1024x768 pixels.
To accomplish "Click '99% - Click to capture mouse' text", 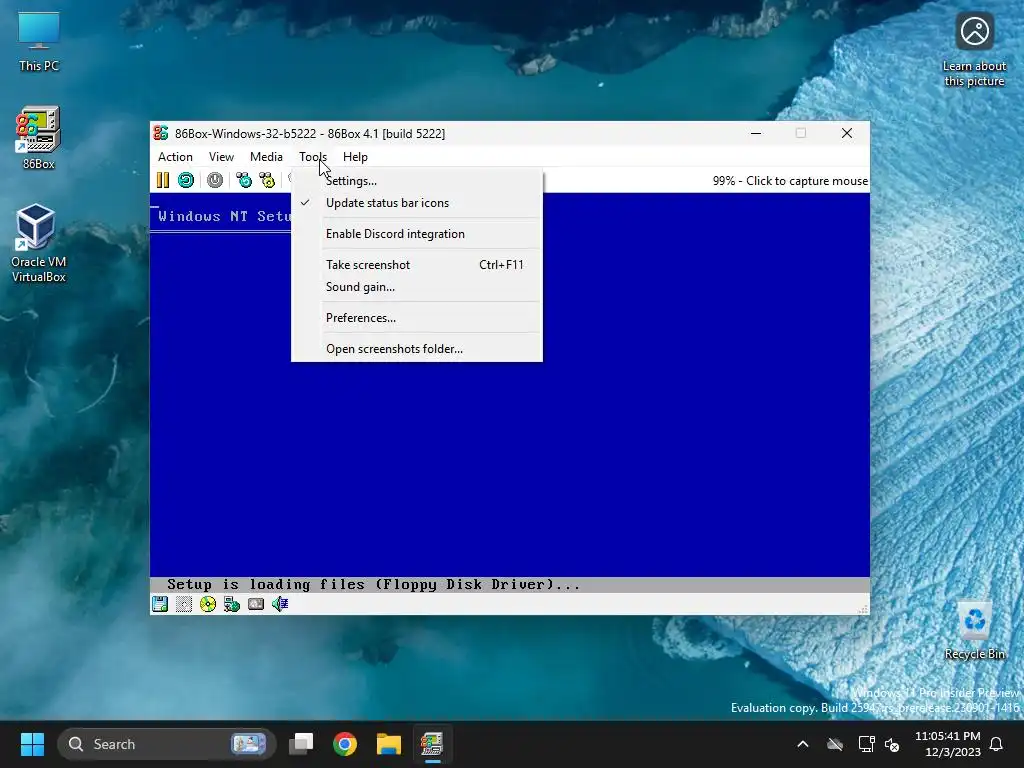I will coord(790,181).
